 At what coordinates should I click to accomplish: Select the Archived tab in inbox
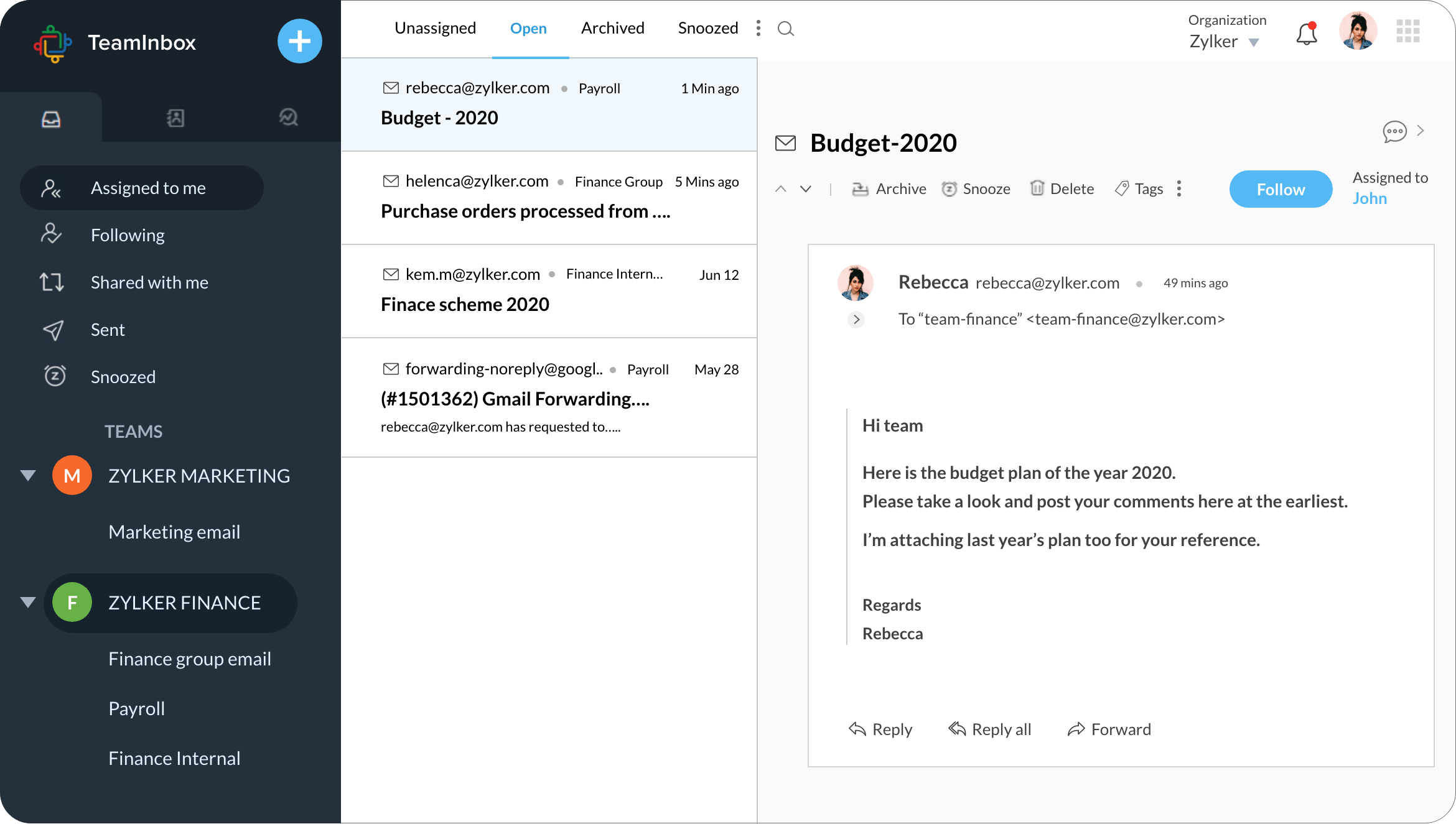click(x=612, y=27)
